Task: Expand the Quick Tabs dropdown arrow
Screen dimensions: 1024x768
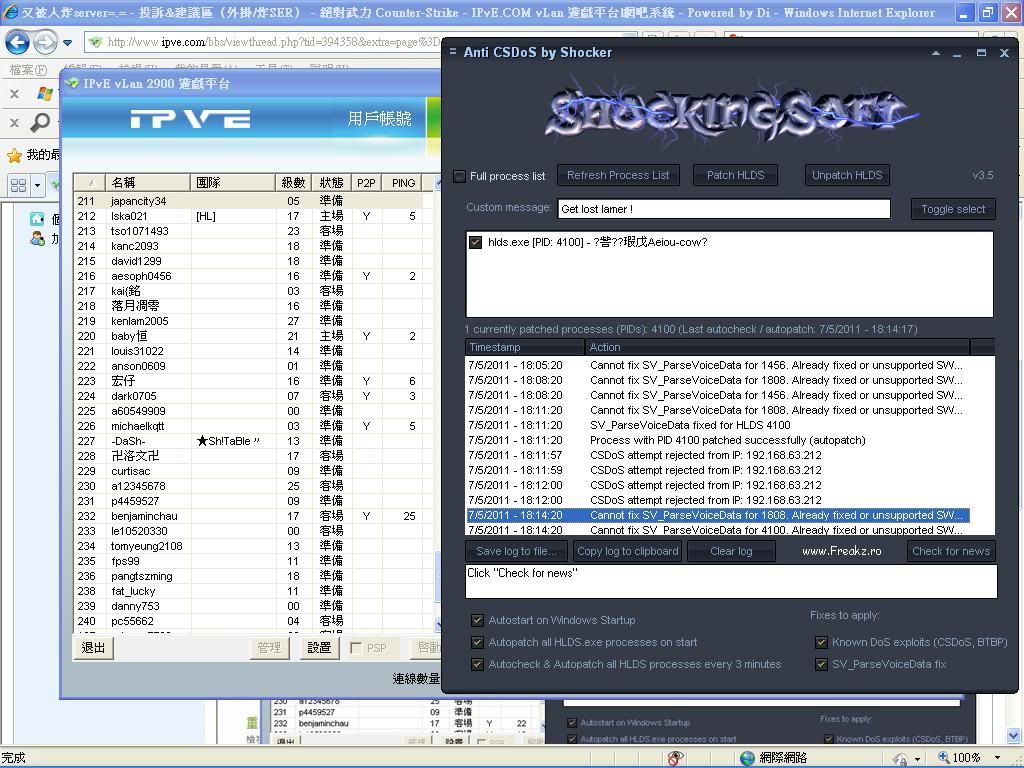Action: 37,185
